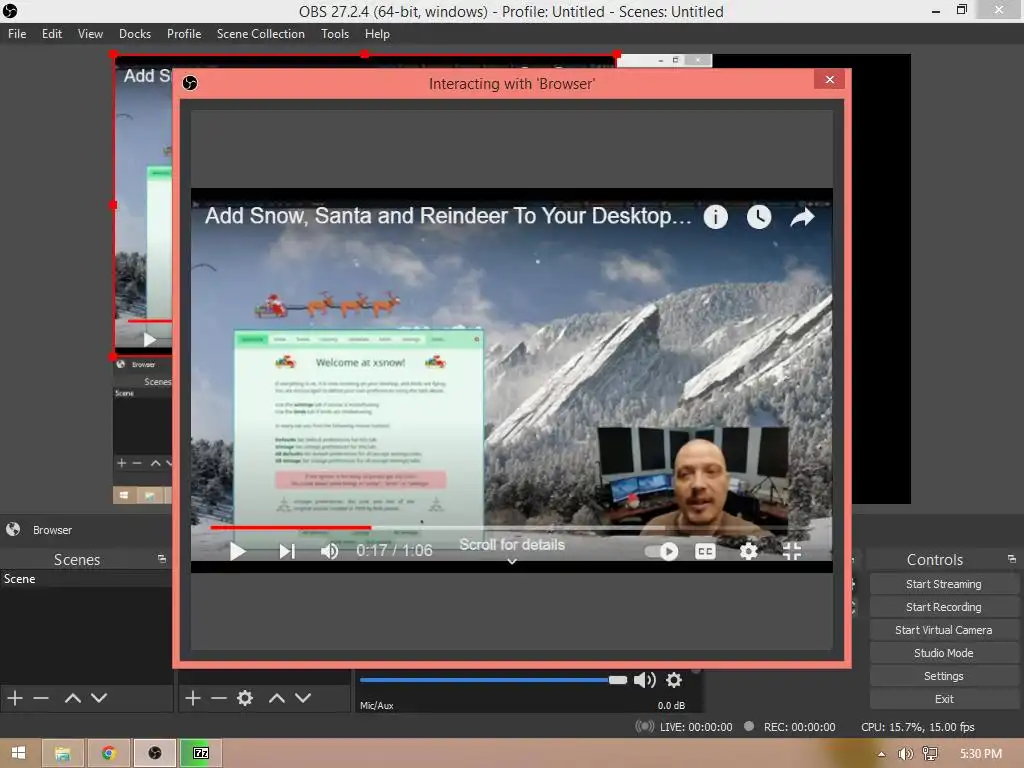Open the Edit menu
Viewport: 1024px width, 768px height.
[52, 34]
